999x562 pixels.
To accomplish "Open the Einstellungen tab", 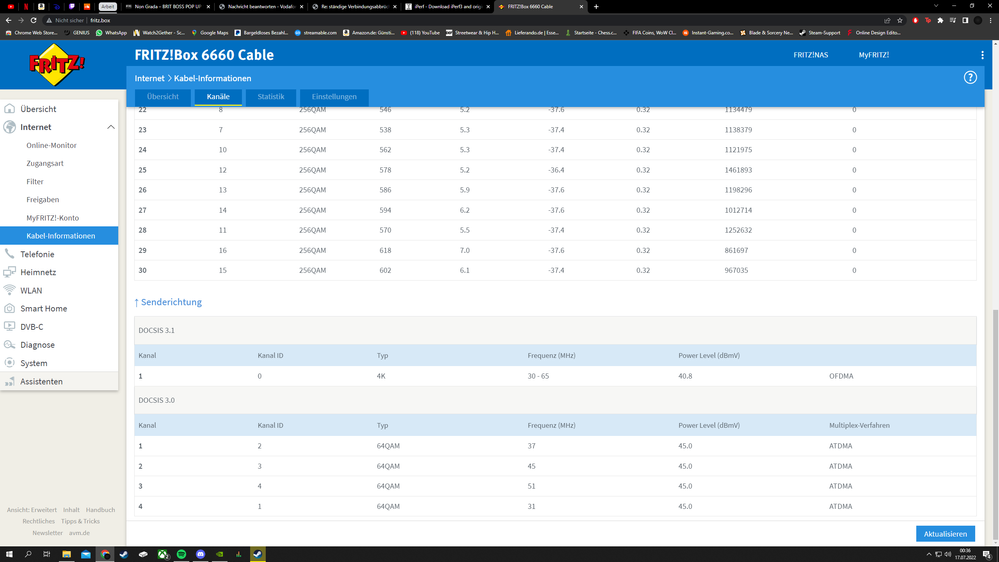I will click(334, 97).
